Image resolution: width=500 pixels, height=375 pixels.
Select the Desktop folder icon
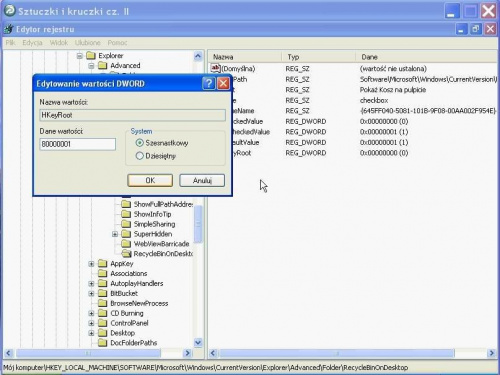pos(103,333)
